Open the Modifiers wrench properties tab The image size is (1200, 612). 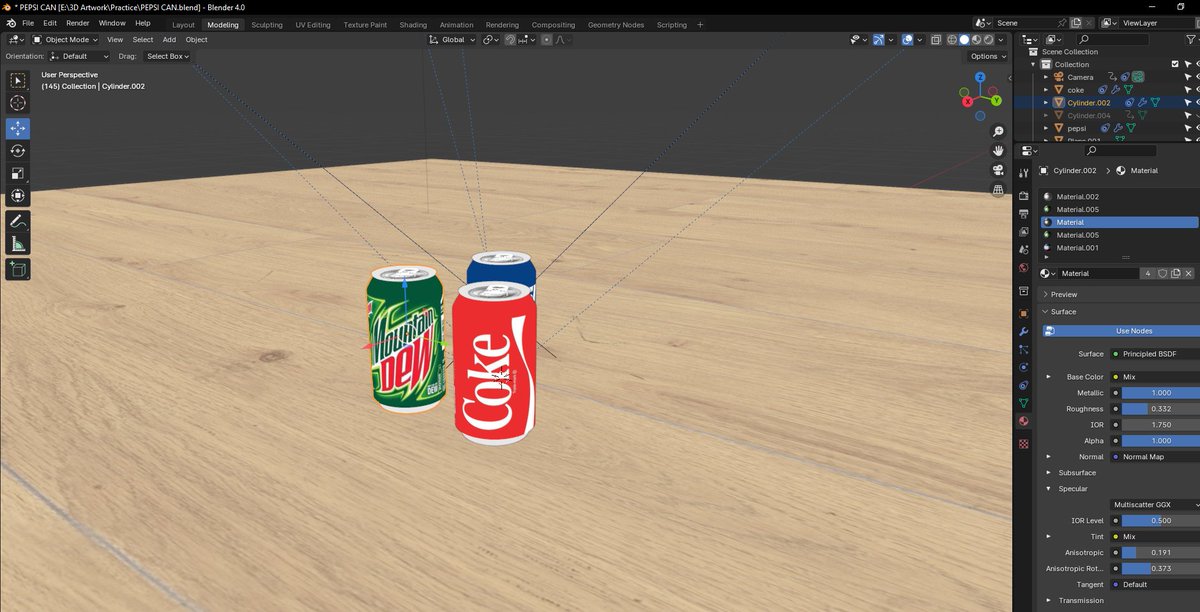1023,331
